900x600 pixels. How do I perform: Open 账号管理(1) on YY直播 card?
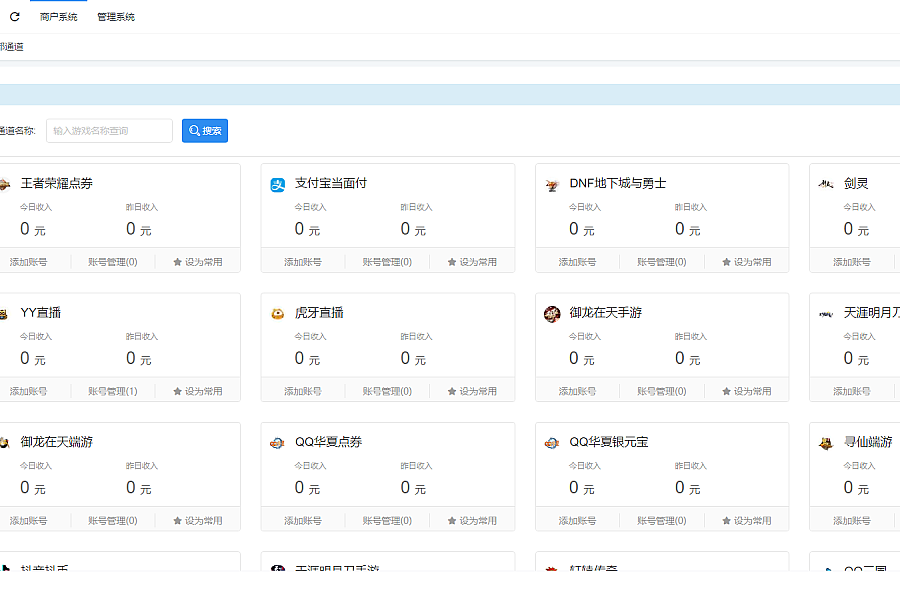click(112, 391)
